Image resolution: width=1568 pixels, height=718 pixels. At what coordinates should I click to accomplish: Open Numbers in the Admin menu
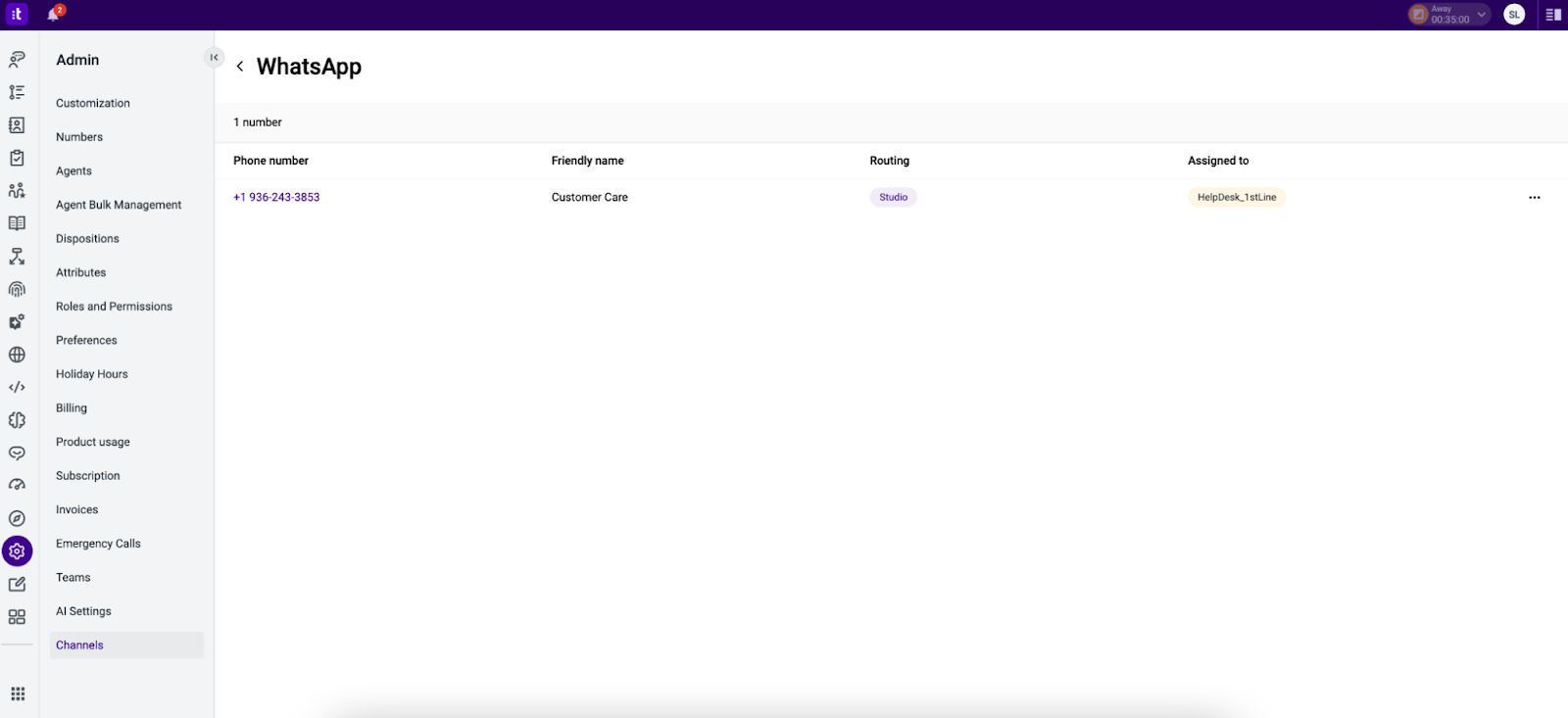click(x=79, y=137)
